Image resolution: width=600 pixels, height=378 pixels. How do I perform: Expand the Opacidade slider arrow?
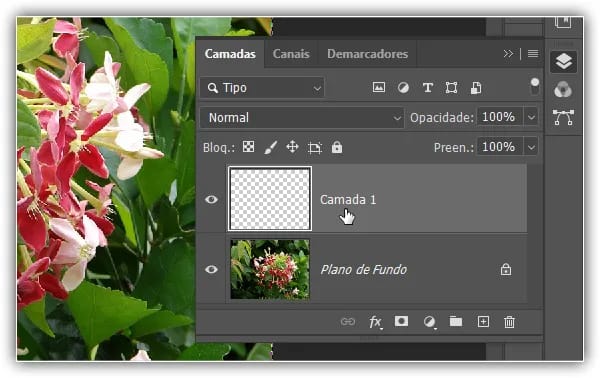[531, 117]
